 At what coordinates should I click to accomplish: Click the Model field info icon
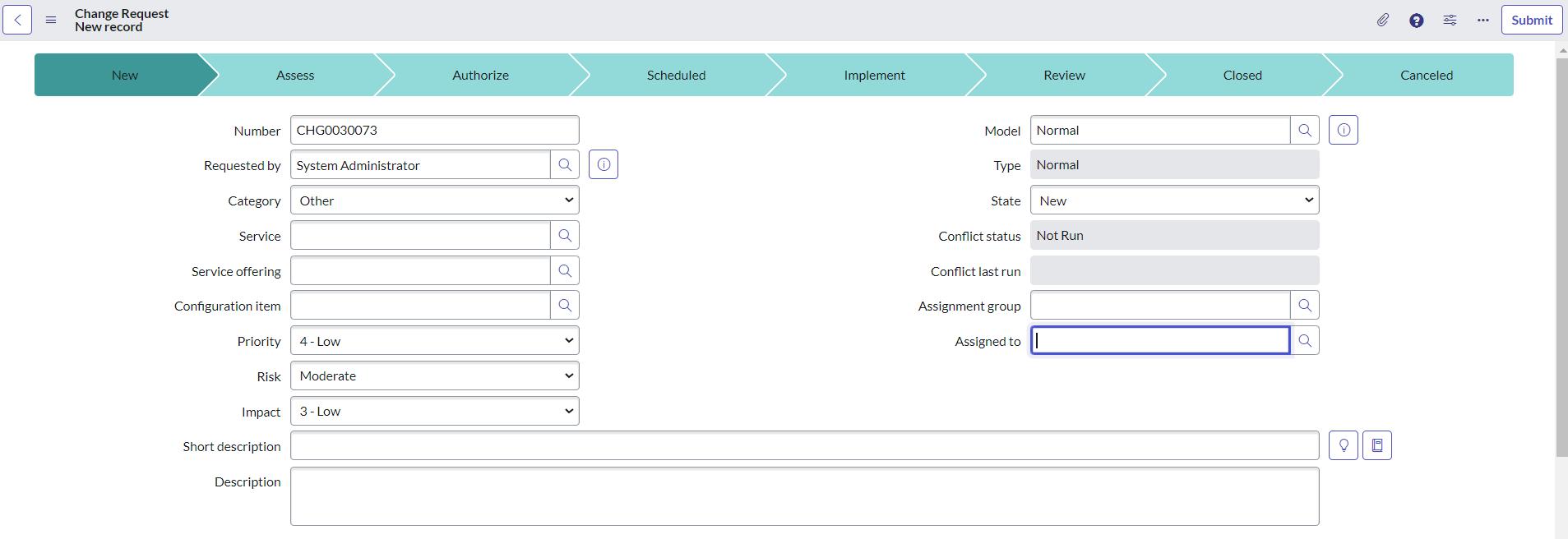1343,130
